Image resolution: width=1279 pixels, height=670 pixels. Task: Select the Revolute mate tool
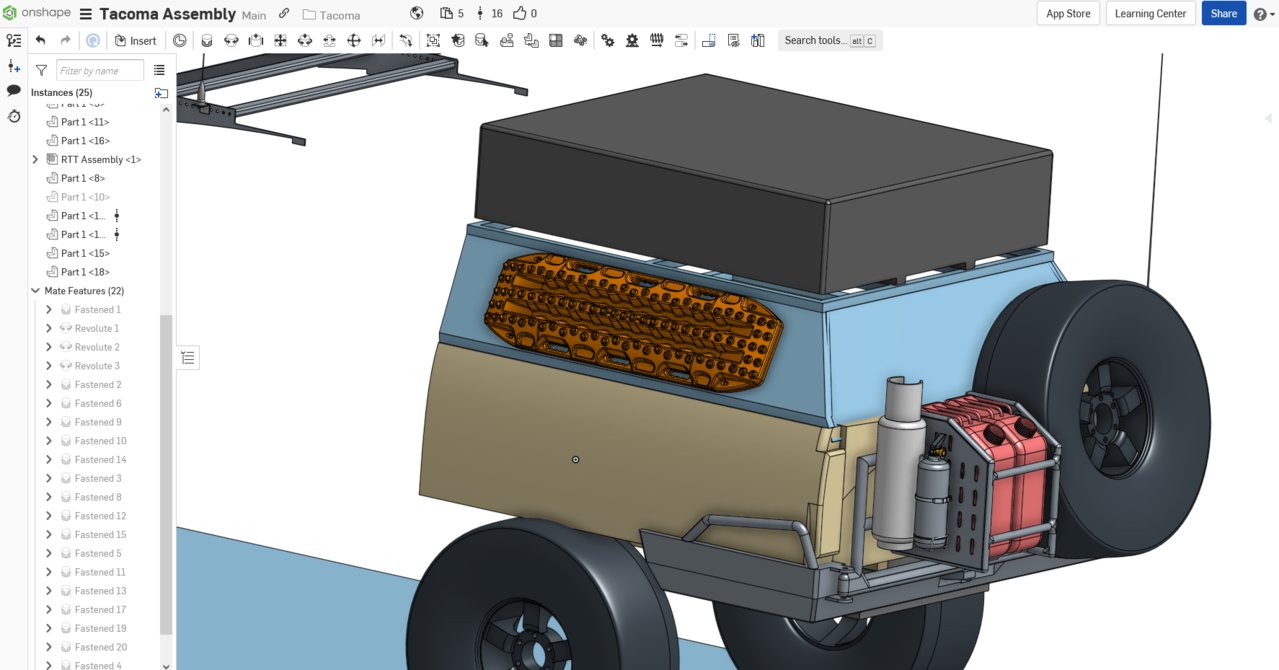(231, 40)
